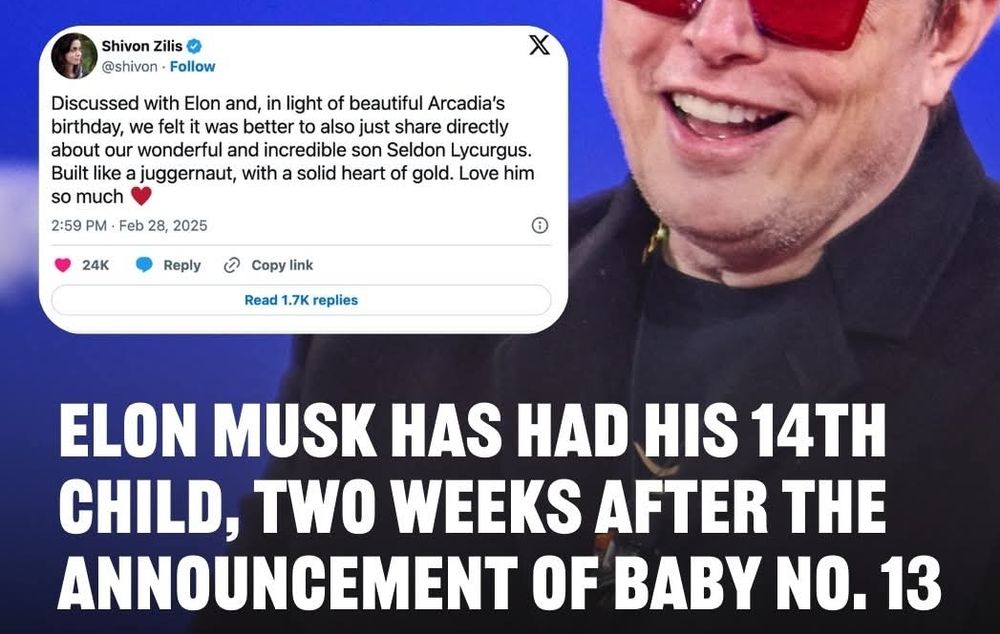Click the chain-link copy icon

tap(232, 265)
